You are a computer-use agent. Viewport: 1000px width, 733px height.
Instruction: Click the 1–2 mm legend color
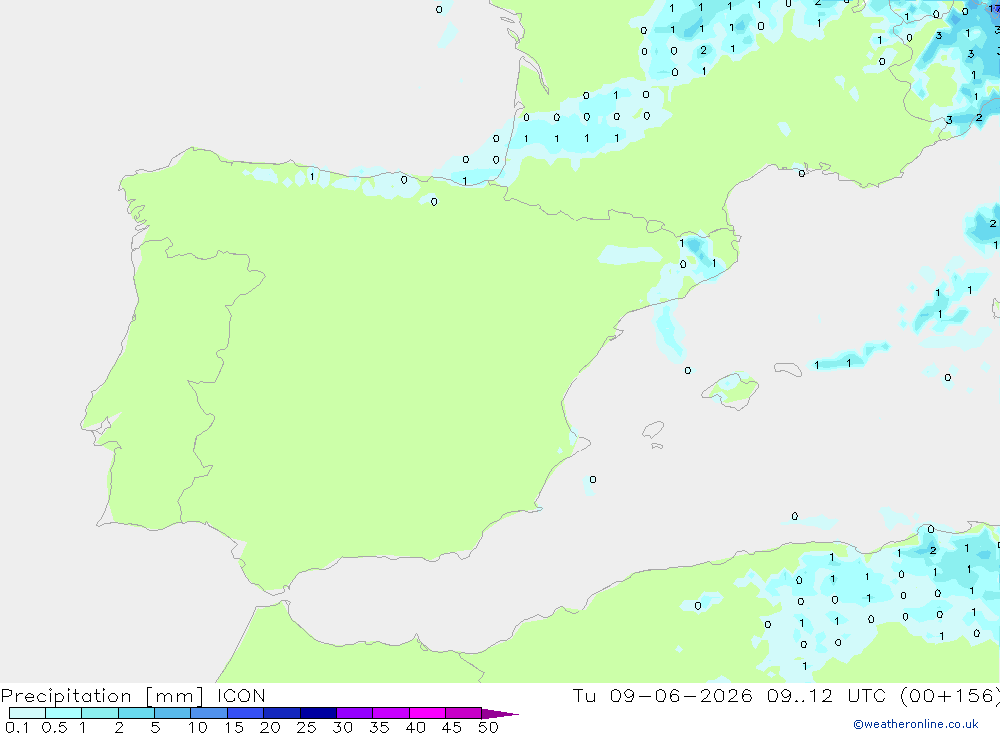[x=100, y=713]
